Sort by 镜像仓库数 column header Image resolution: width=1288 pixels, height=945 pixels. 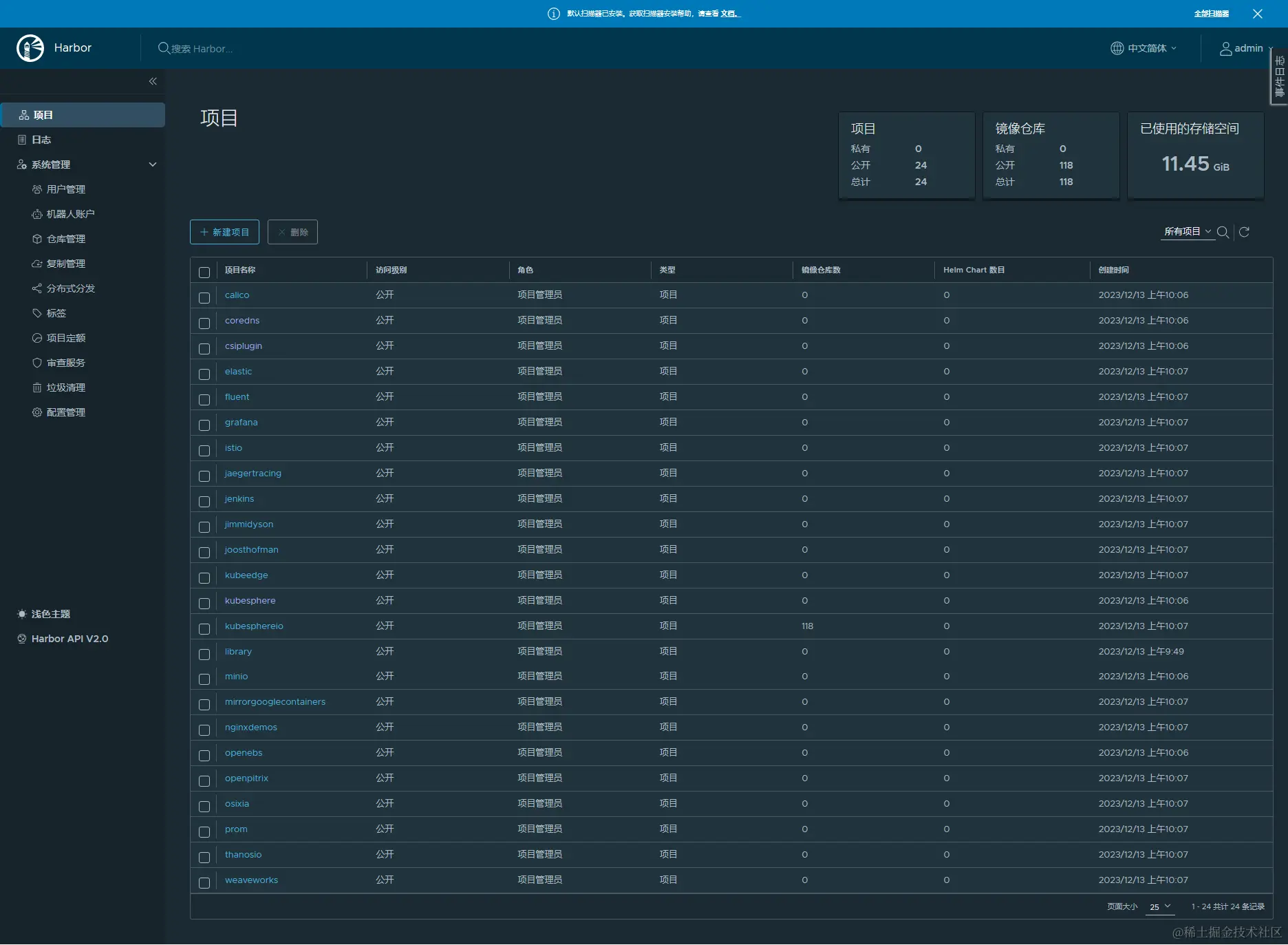point(821,270)
